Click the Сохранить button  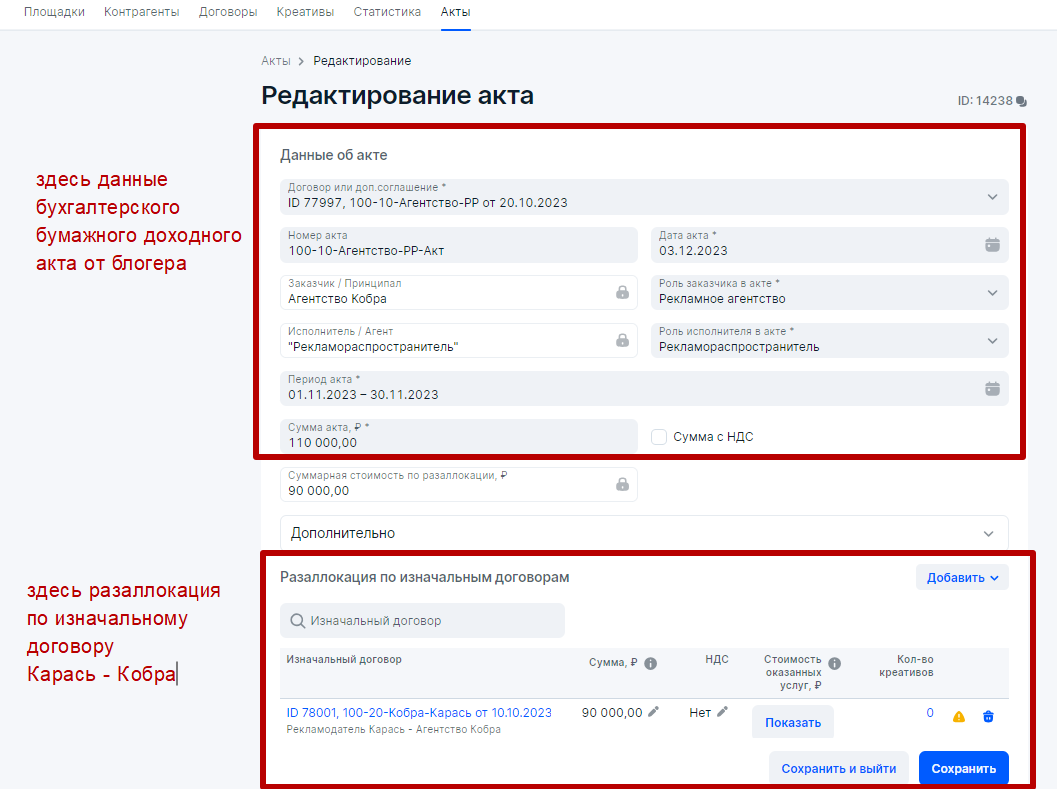(x=963, y=769)
